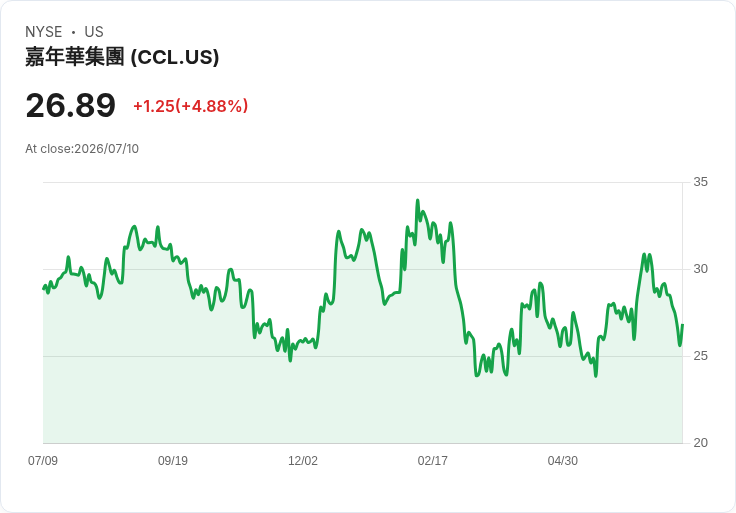Viewport: 736px width, 513px height.
Task: Click the 30 horizontal gridline
Action: tap(362, 269)
